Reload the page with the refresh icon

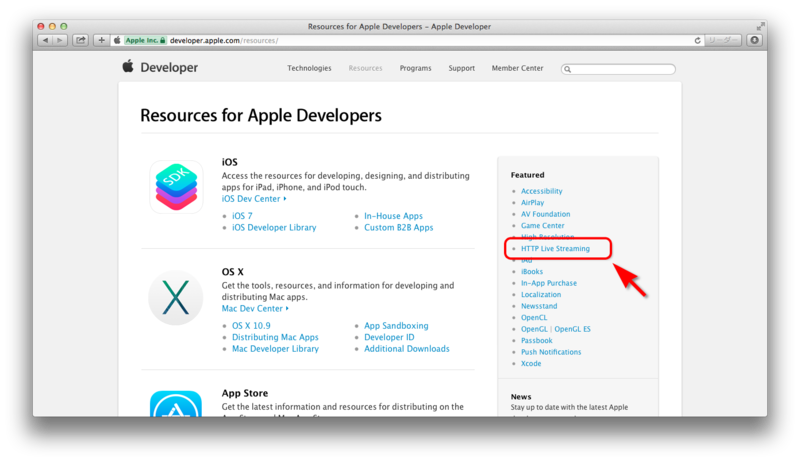(x=697, y=40)
